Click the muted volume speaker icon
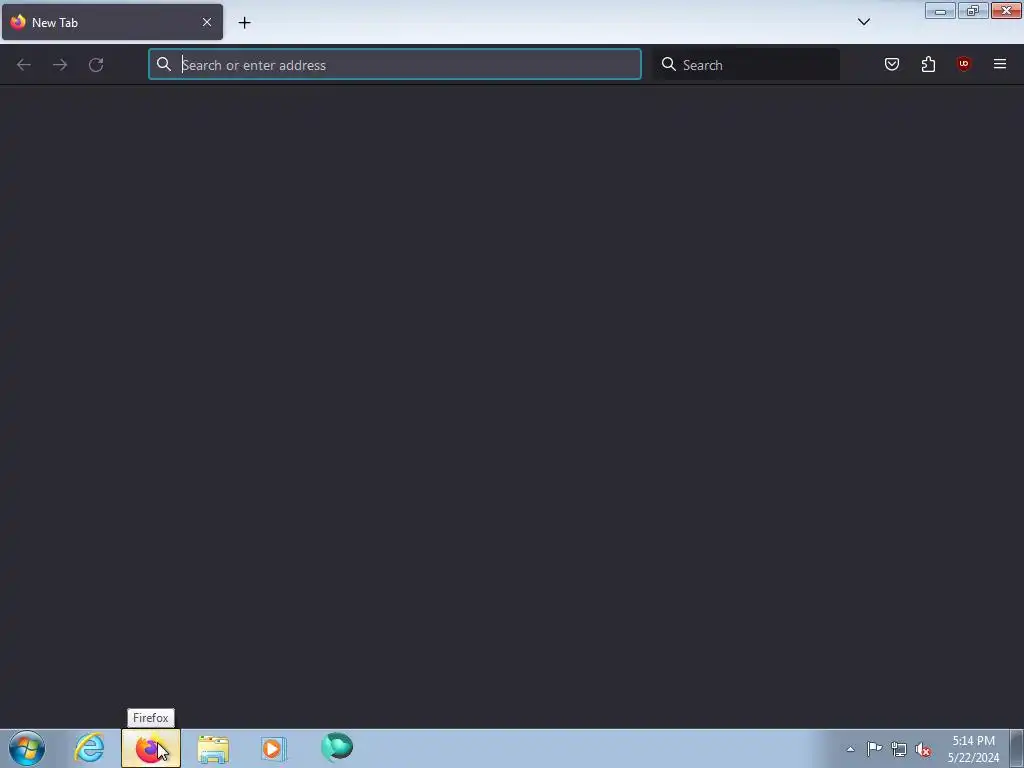 coord(923,750)
